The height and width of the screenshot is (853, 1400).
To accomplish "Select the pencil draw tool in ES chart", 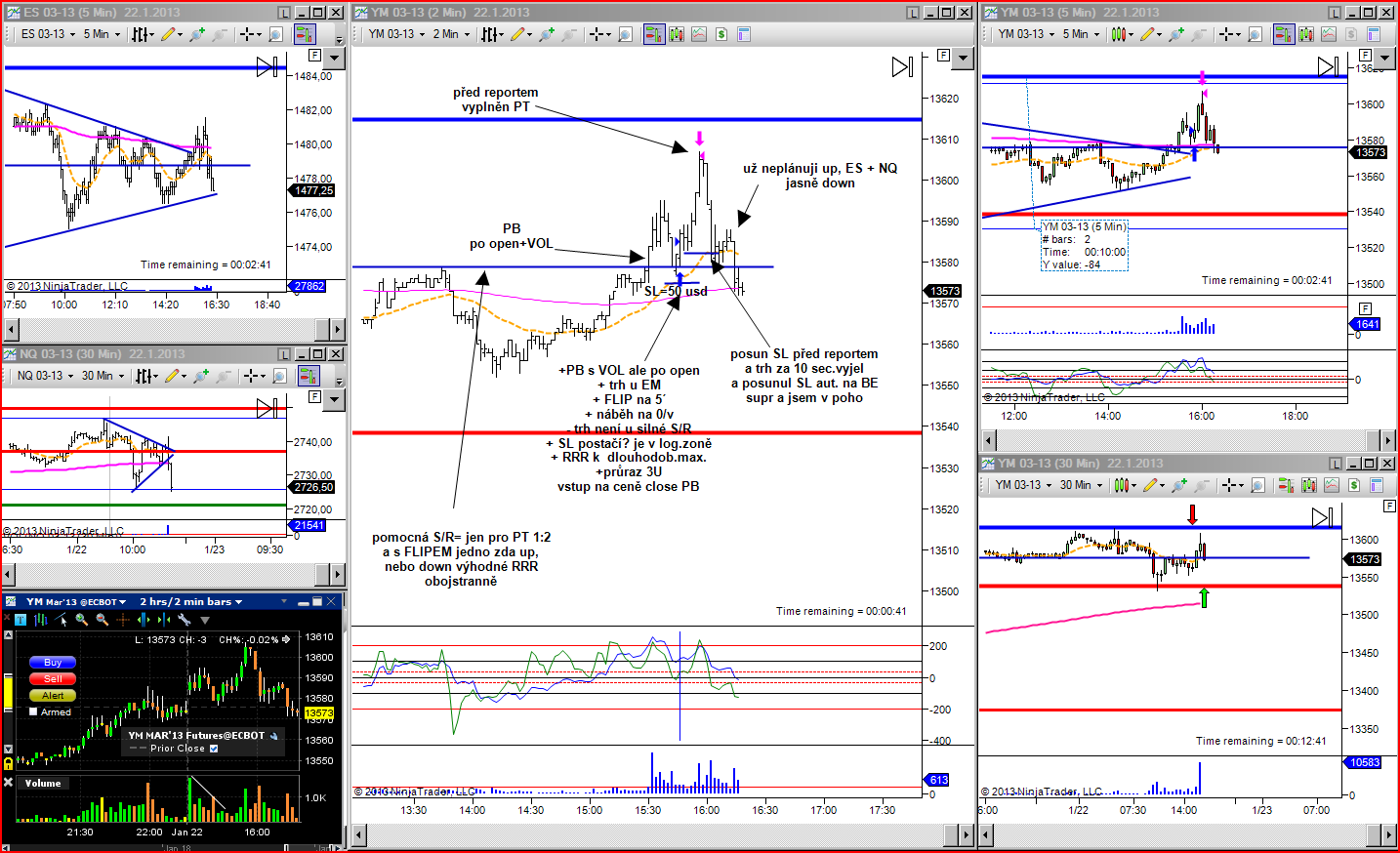I will [x=169, y=34].
